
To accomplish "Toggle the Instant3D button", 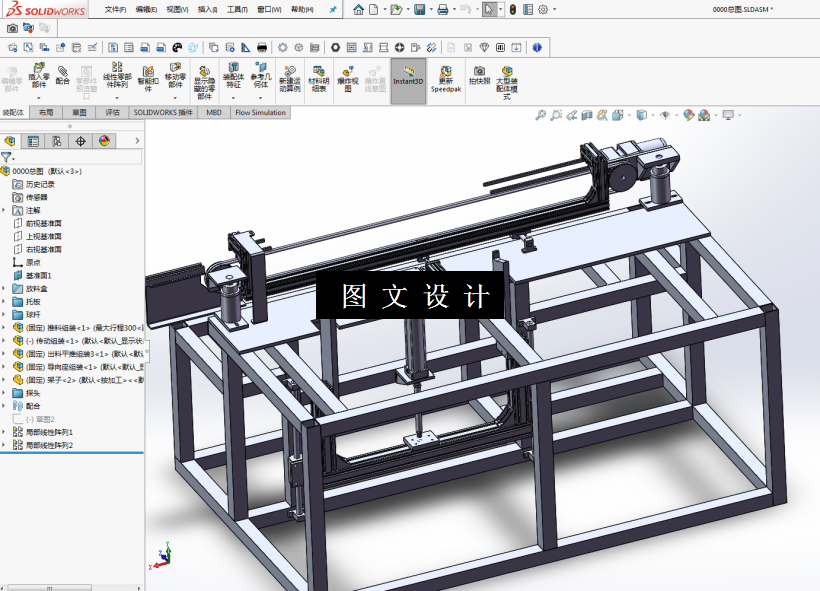I will 408,81.
